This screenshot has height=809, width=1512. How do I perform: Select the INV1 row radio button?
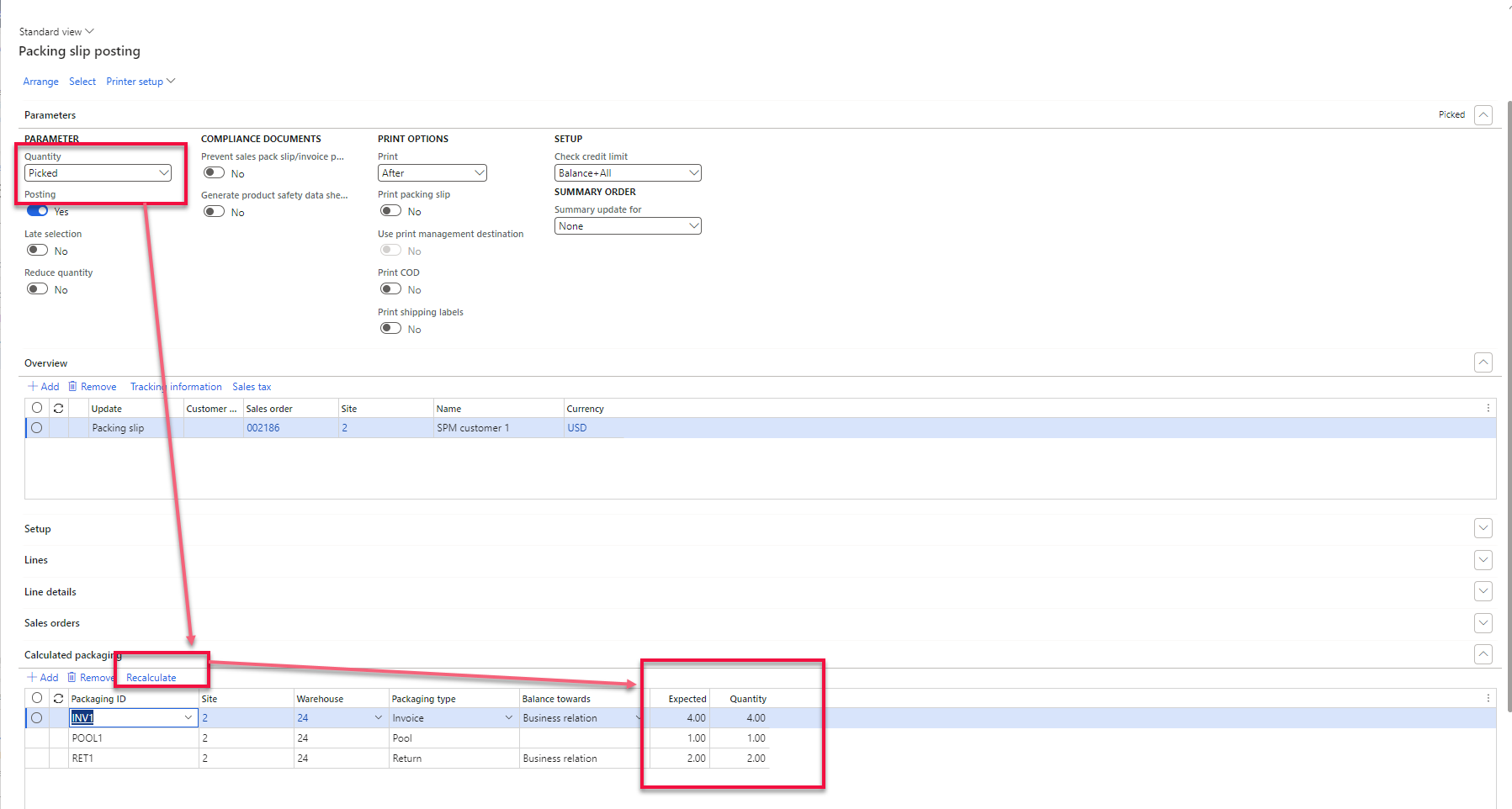pos(37,718)
